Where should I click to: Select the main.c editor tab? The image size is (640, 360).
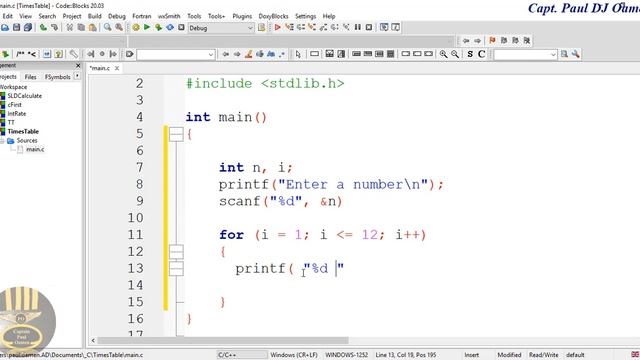tap(100, 68)
